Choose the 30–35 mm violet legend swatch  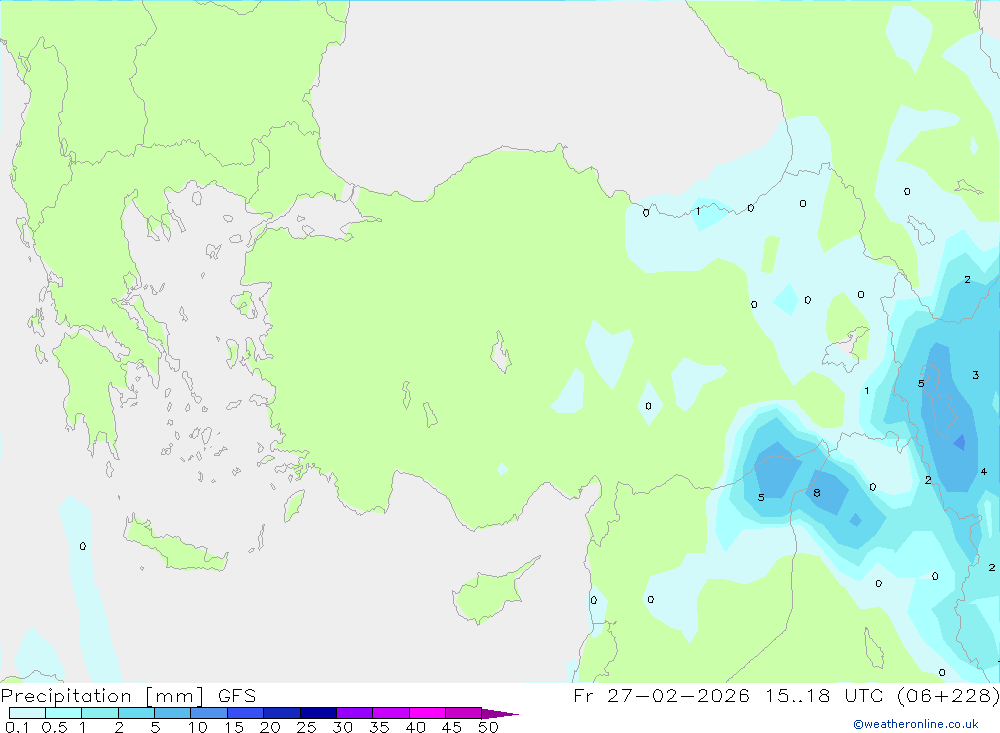tap(355, 713)
